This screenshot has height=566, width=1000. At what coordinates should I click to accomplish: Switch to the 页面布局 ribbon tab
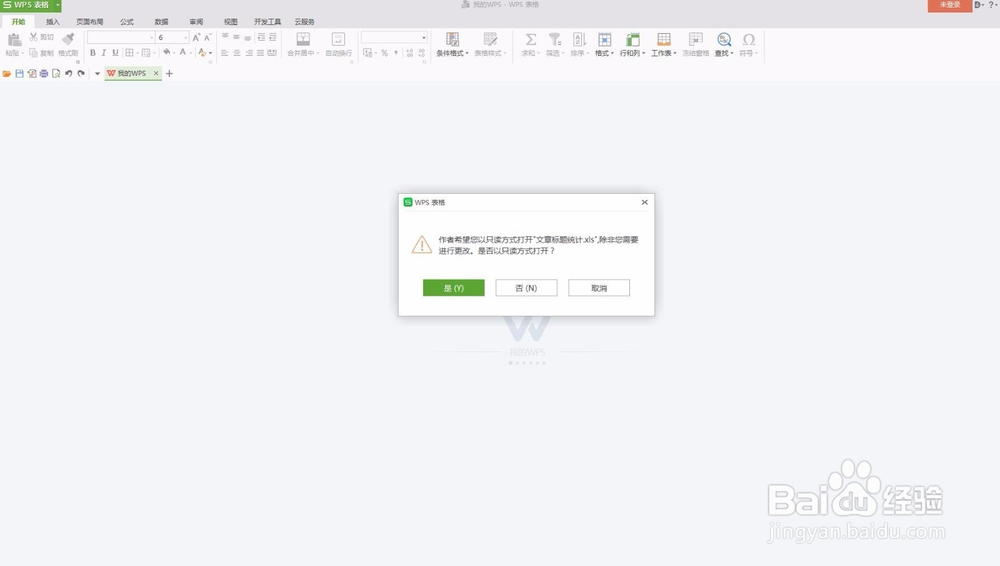click(x=90, y=22)
